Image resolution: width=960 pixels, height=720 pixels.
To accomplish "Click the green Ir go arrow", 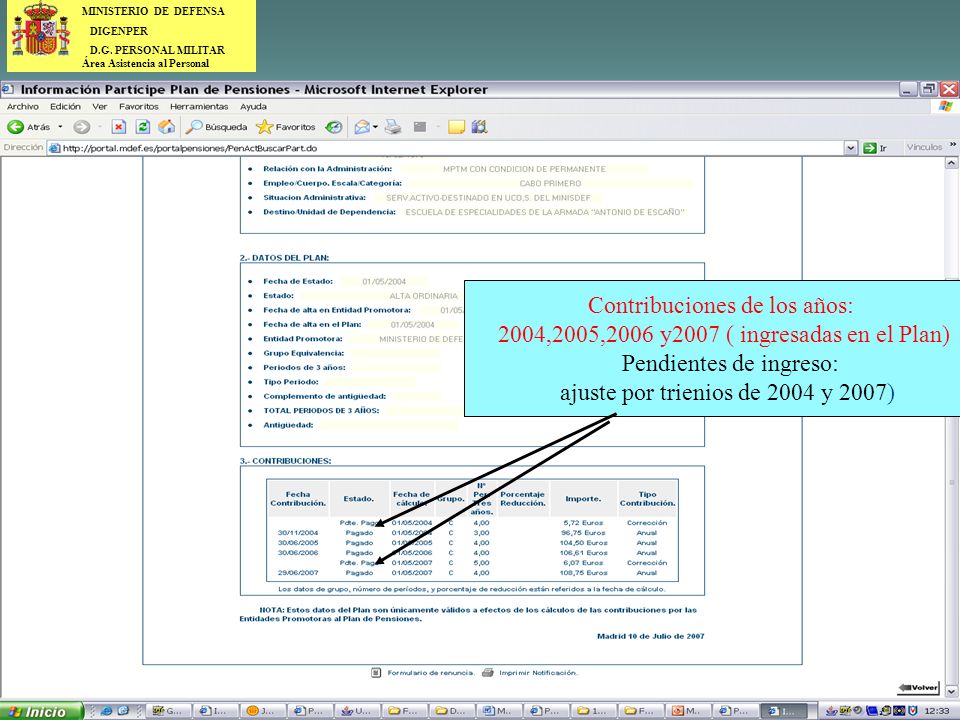I will 869,148.
